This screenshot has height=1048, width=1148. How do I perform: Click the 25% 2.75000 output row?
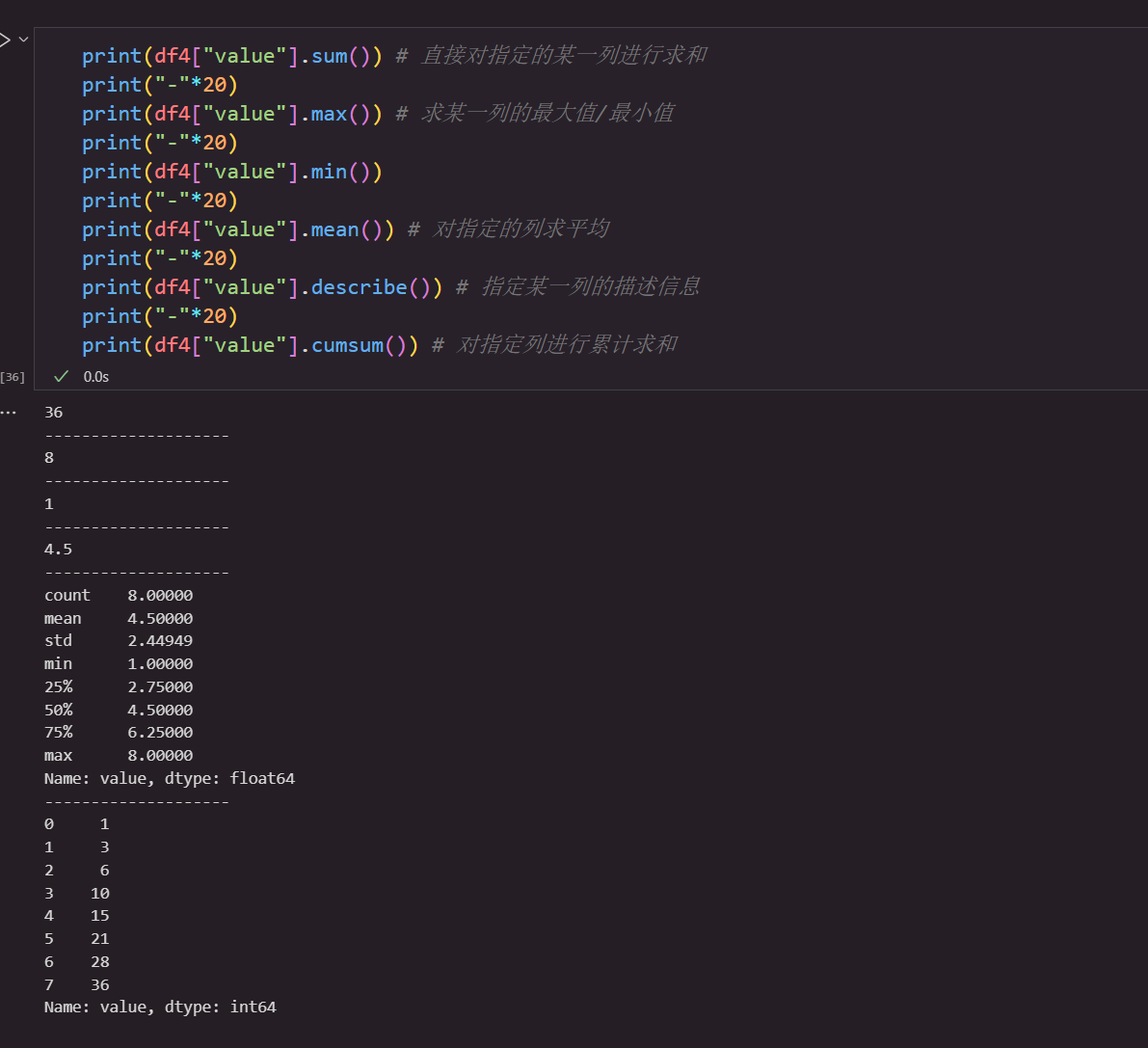click(119, 687)
